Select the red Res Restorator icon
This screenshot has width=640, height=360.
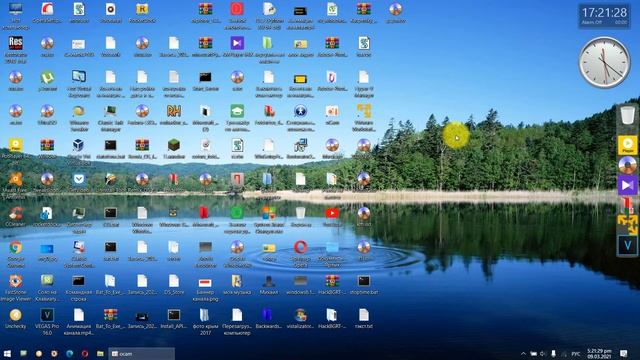[x=16, y=43]
